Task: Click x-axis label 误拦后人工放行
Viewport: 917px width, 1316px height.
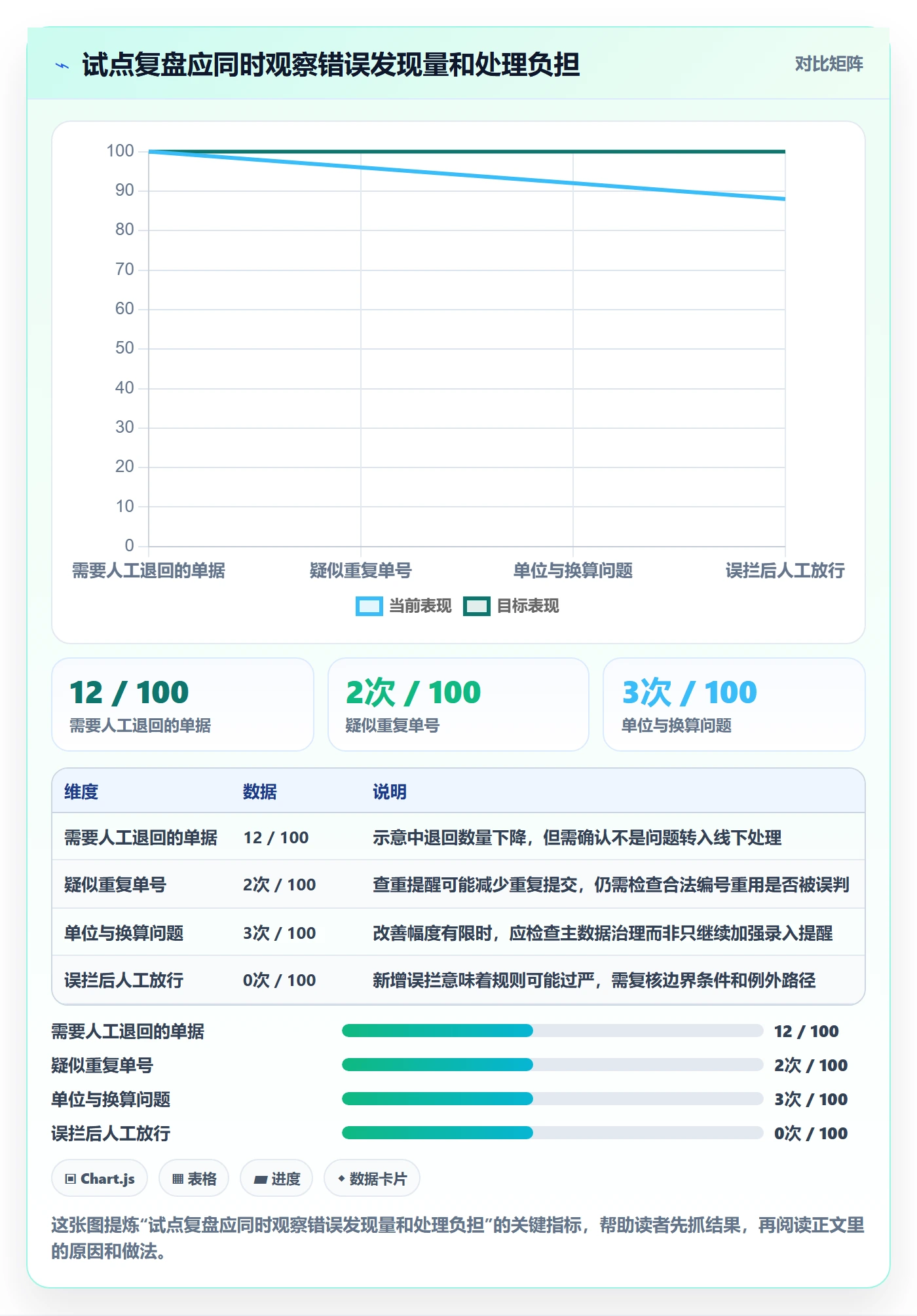Action: click(785, 570)
